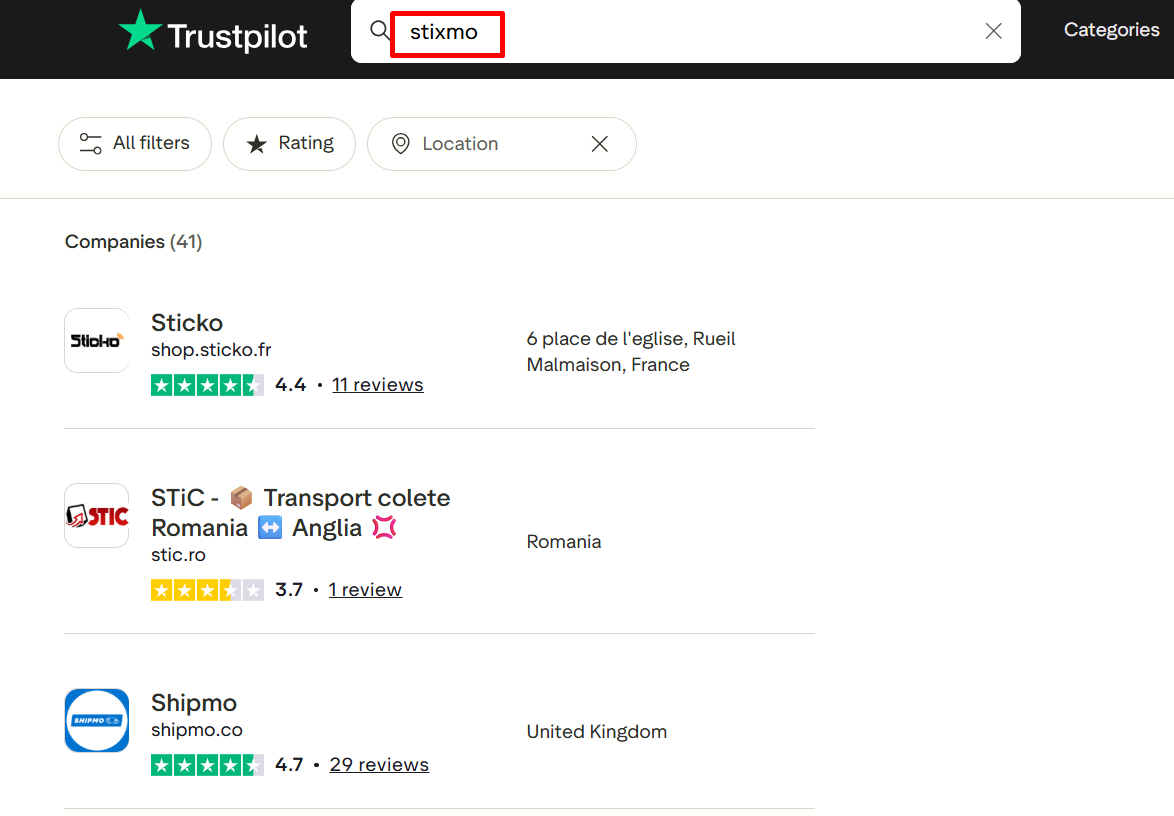View the STiC 1 review link
Screen dimensions: 1174x816
point(365,590)
